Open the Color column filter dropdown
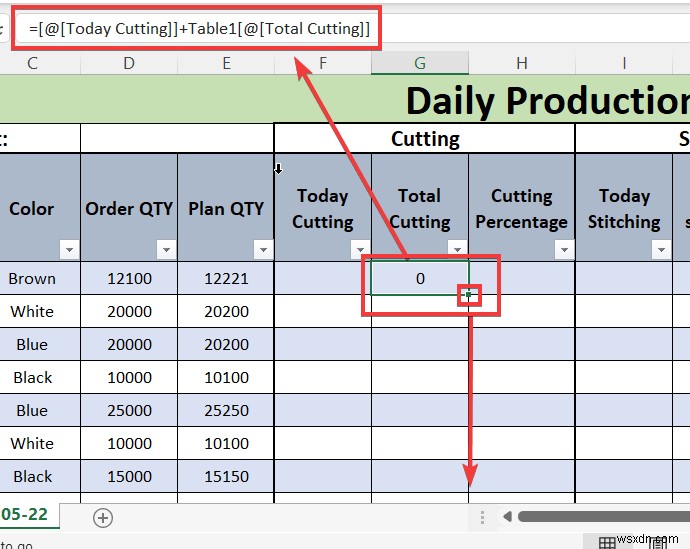The image size is (690, 549). pyautogui.click(x=69, y=250)
